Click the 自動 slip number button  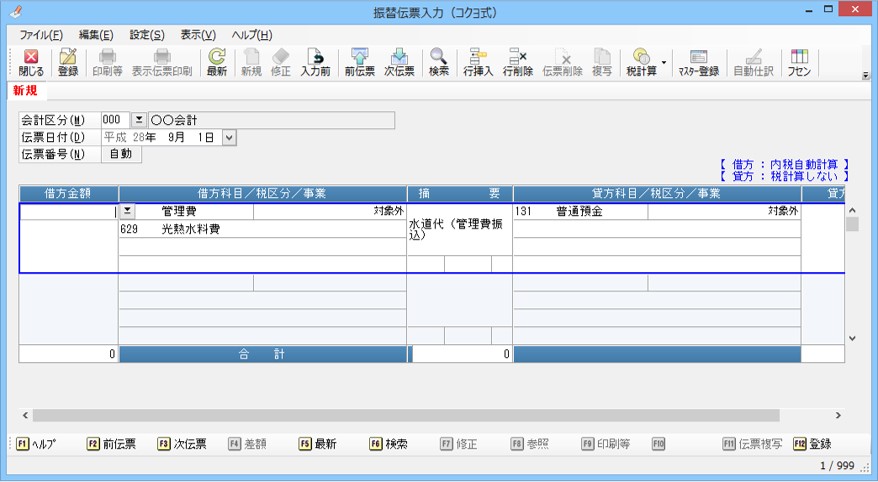[121, 154]
